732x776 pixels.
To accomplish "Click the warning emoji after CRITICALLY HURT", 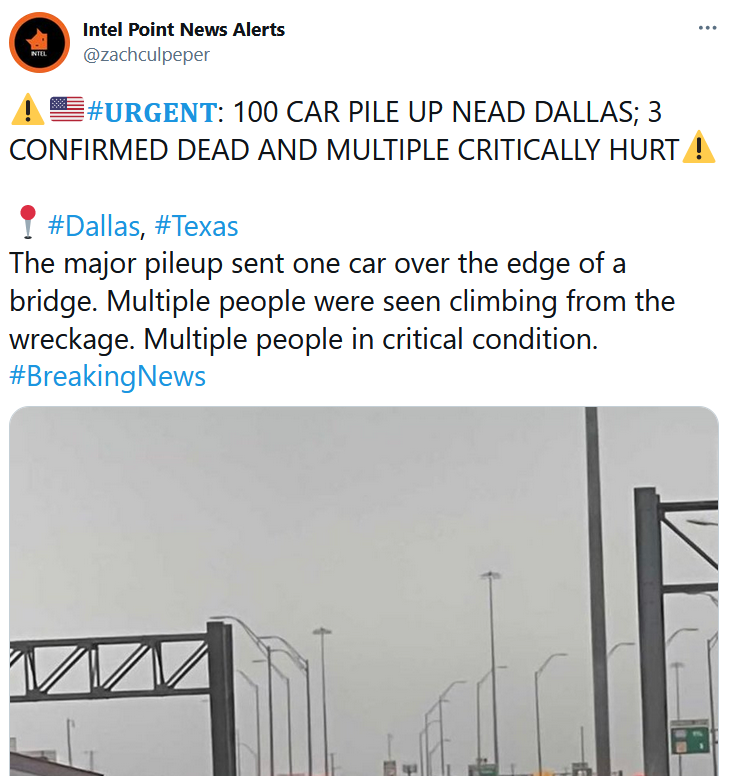I will pos(698,147).
